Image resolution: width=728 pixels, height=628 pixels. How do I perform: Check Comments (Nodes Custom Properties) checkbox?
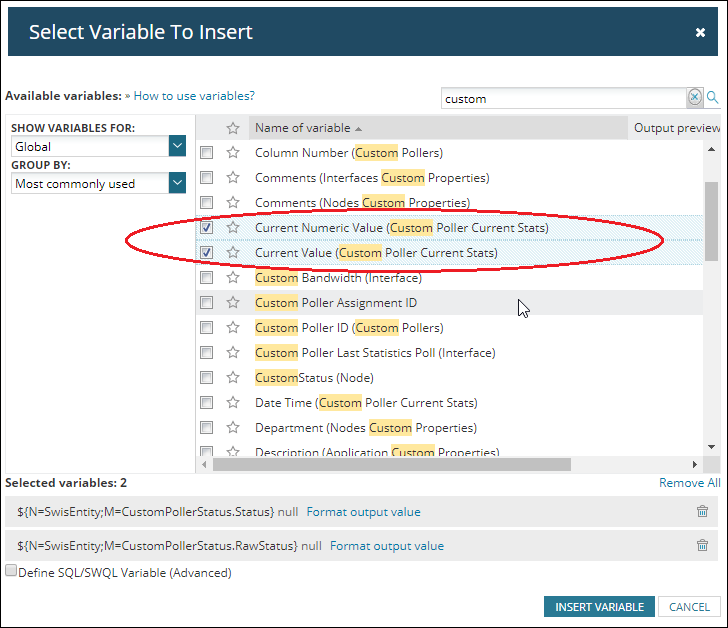click(207, 203)
